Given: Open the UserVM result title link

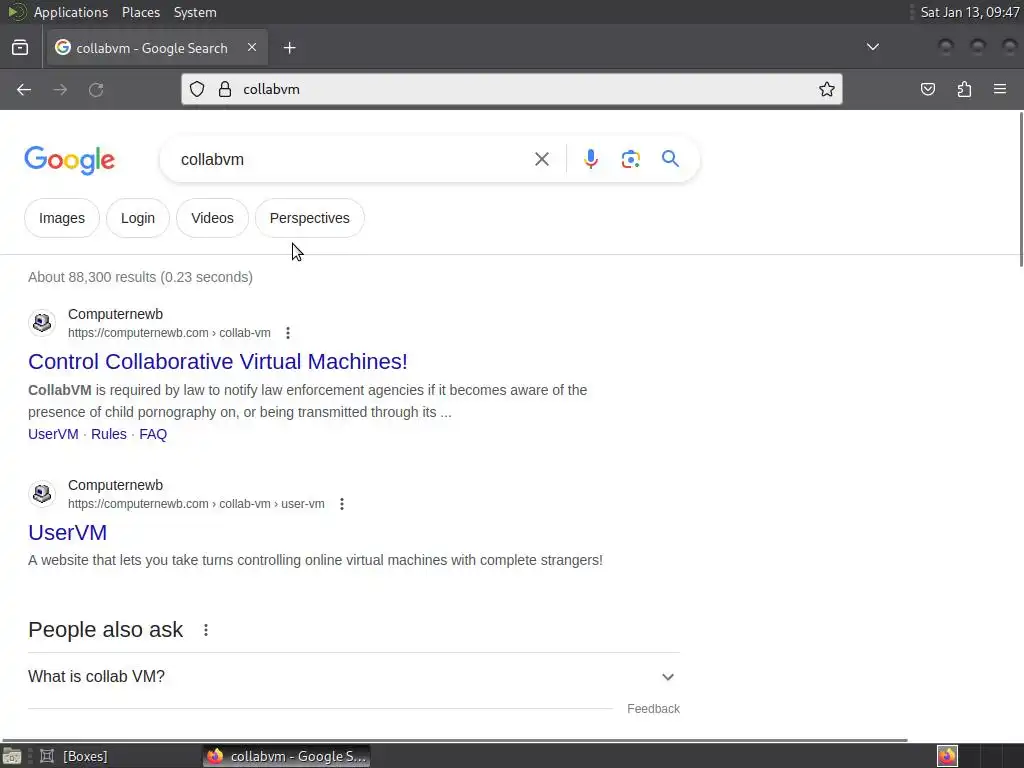Looking at the screenshot, I should [x=67, y=532].
